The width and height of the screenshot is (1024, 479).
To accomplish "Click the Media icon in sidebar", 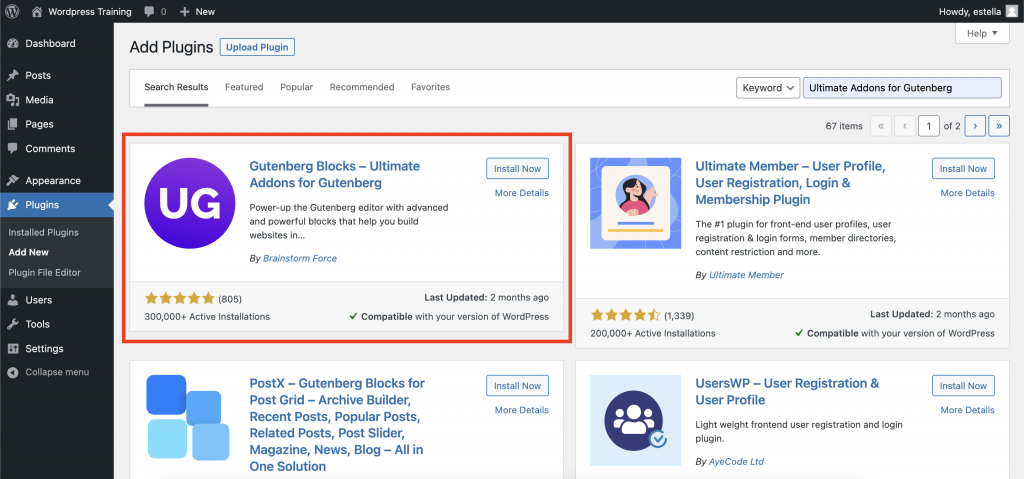I will point(12,100).
